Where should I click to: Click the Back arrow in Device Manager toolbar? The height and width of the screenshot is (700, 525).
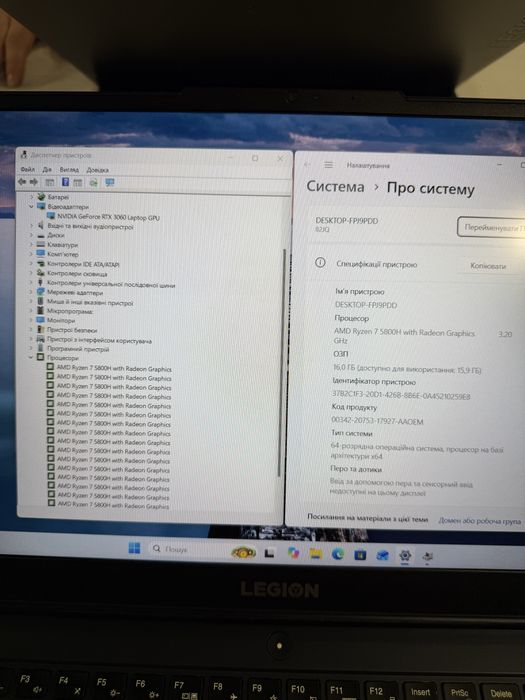[x=21, y=182]
